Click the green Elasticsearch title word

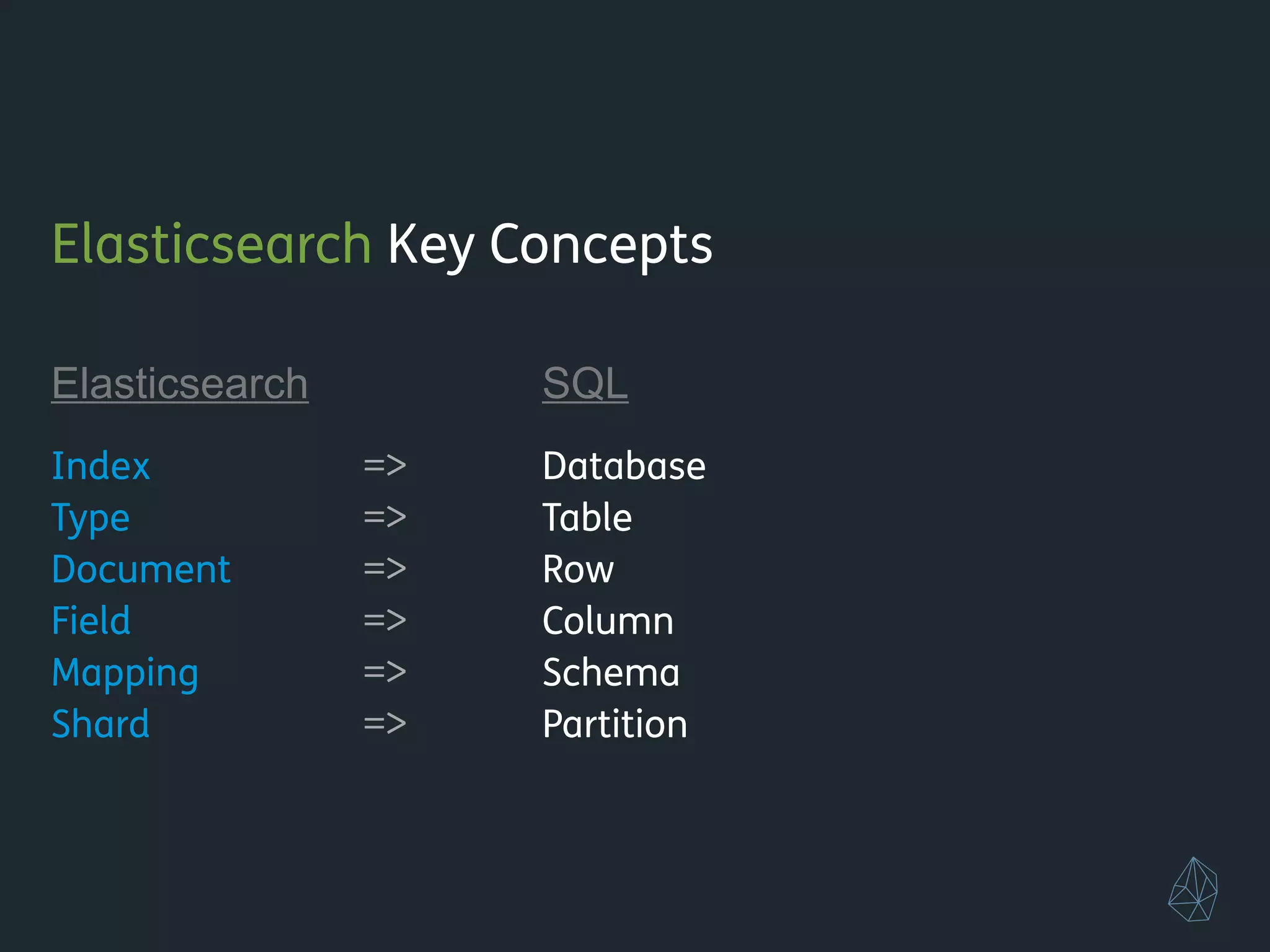pos(211,245)
